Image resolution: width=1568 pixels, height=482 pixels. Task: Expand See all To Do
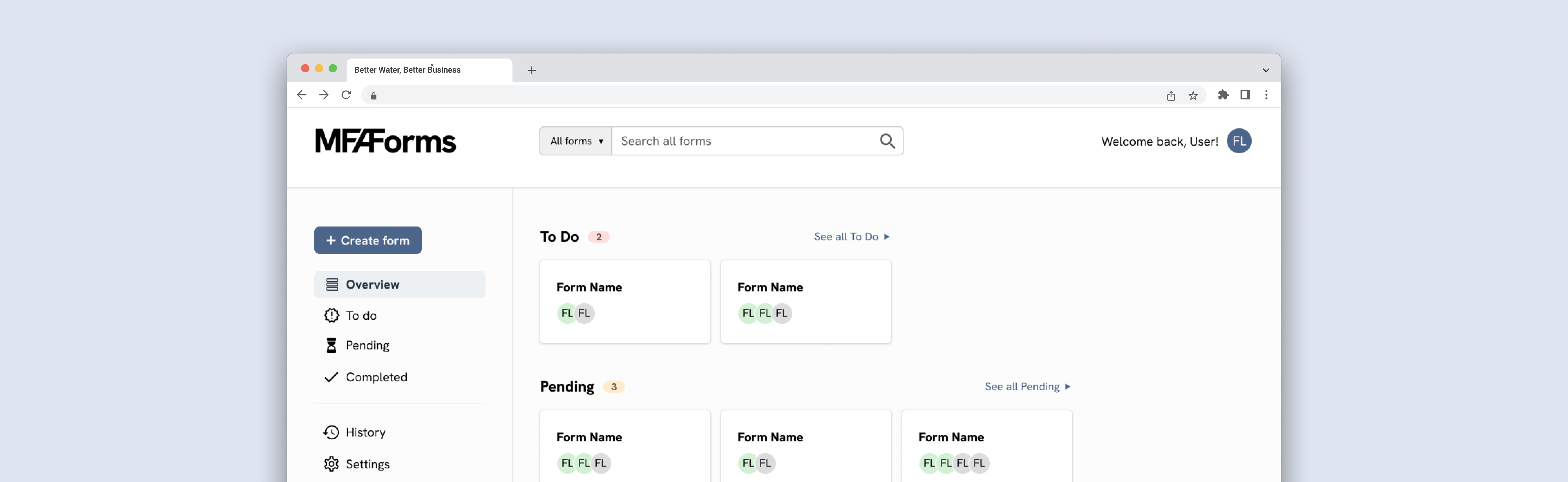(x=851, y=237)
